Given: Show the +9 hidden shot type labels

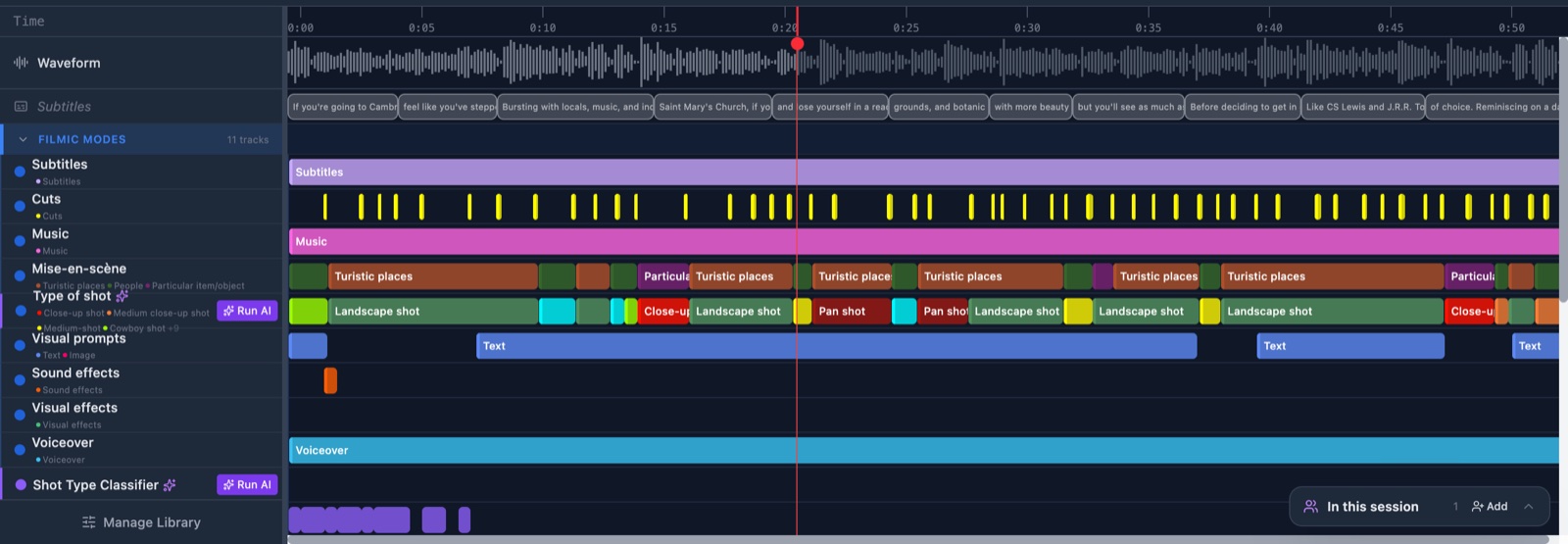Looking at the screenshot, I should (x=173, y=328).
